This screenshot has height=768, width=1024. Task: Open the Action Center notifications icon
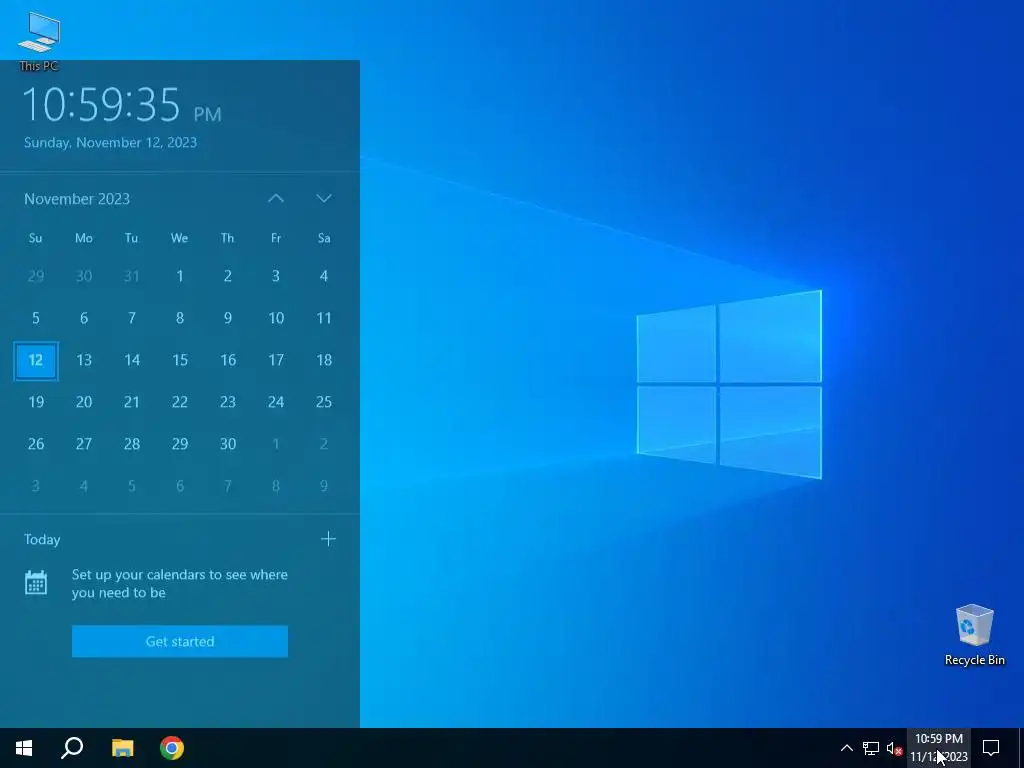[x=991, y=748]
